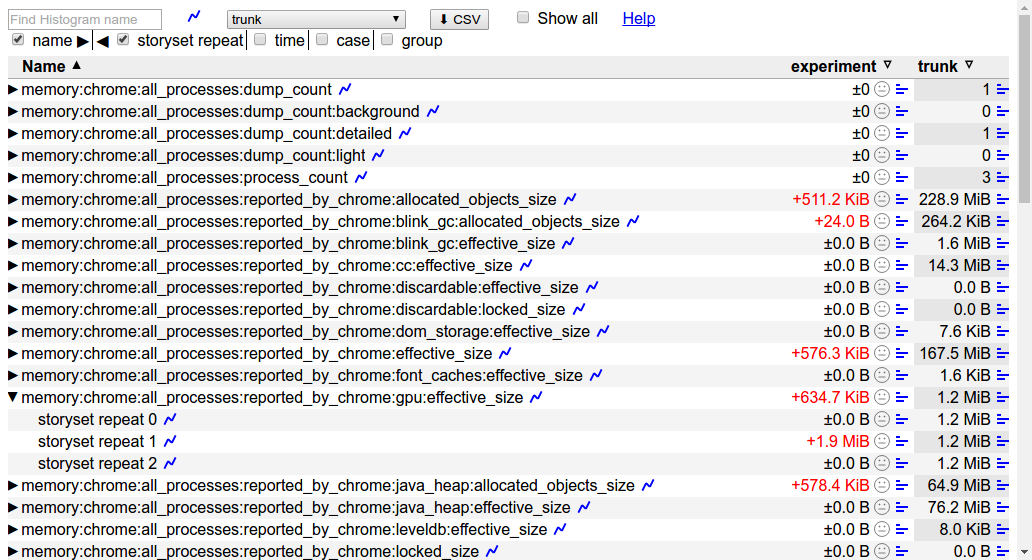Open trunk histogram icon for storyset repeat 2
Viewport: 1032px width, 560px height.
point(1002,463)
